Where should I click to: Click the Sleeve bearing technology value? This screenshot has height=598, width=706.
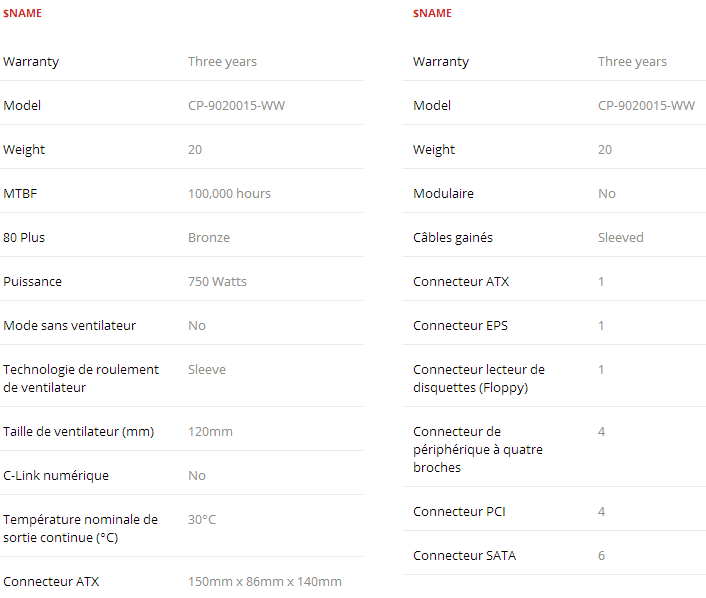207,370
